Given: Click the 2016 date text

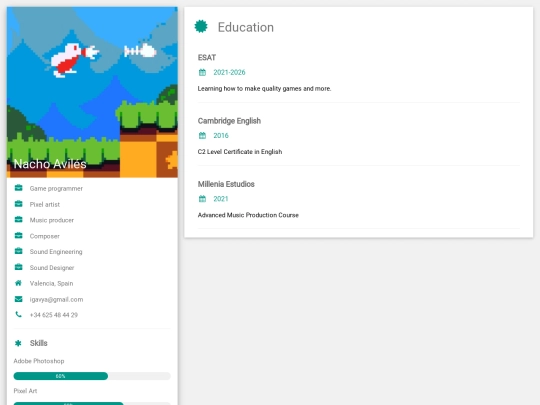Looking at the screenshot, I should [x=221, y=135].
